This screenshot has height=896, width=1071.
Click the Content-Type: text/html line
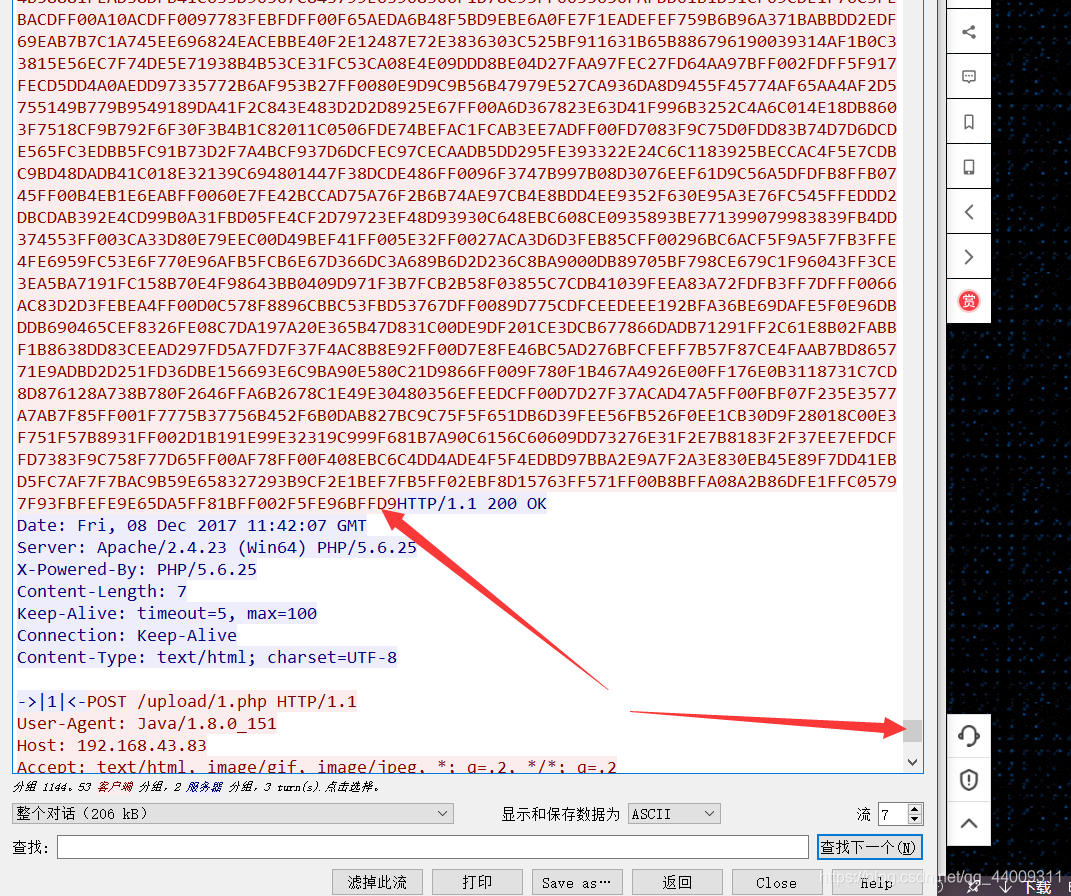pos(207,657)
